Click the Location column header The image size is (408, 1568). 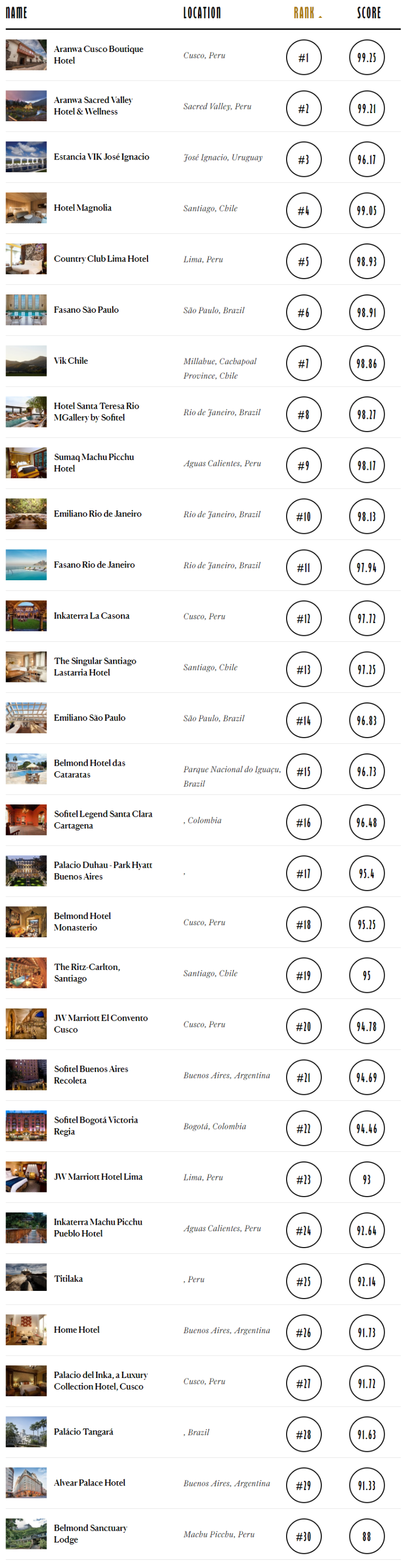[x=201, y=13]
